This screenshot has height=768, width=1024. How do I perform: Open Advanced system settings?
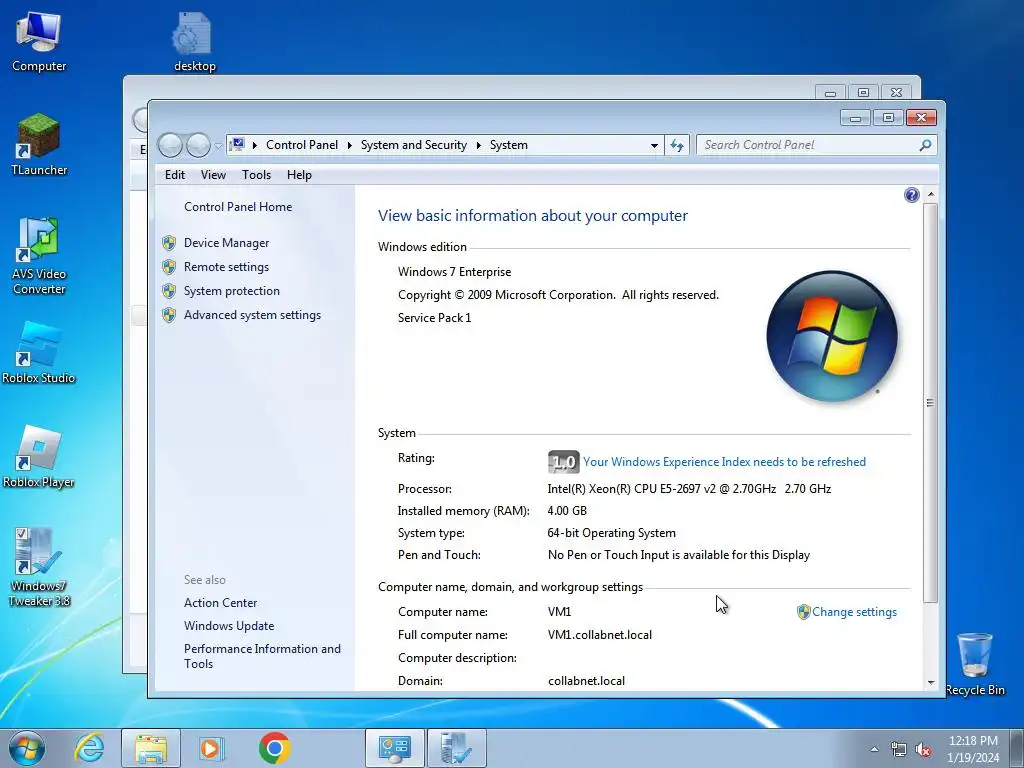coord(252,315)
